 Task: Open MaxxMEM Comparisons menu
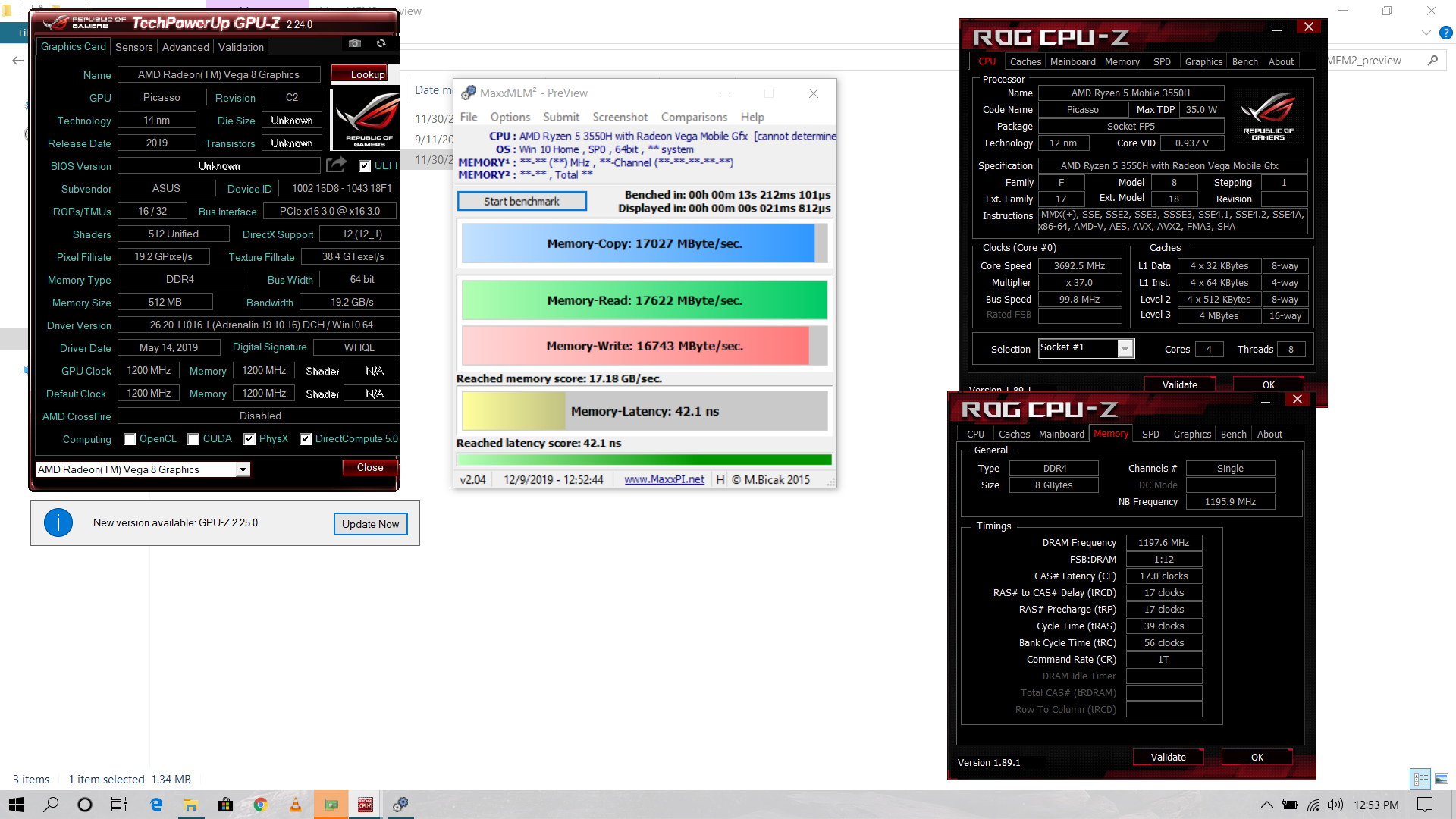click(x=694, y=117)
